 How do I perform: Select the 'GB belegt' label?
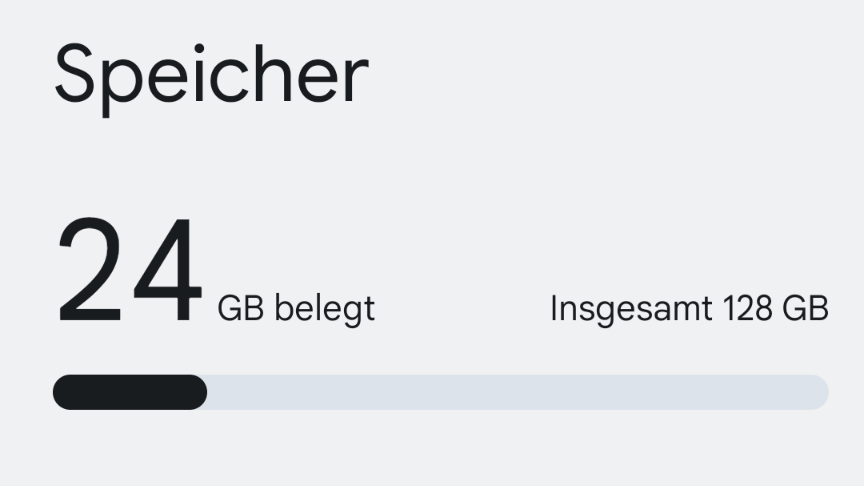click(296, 309)
